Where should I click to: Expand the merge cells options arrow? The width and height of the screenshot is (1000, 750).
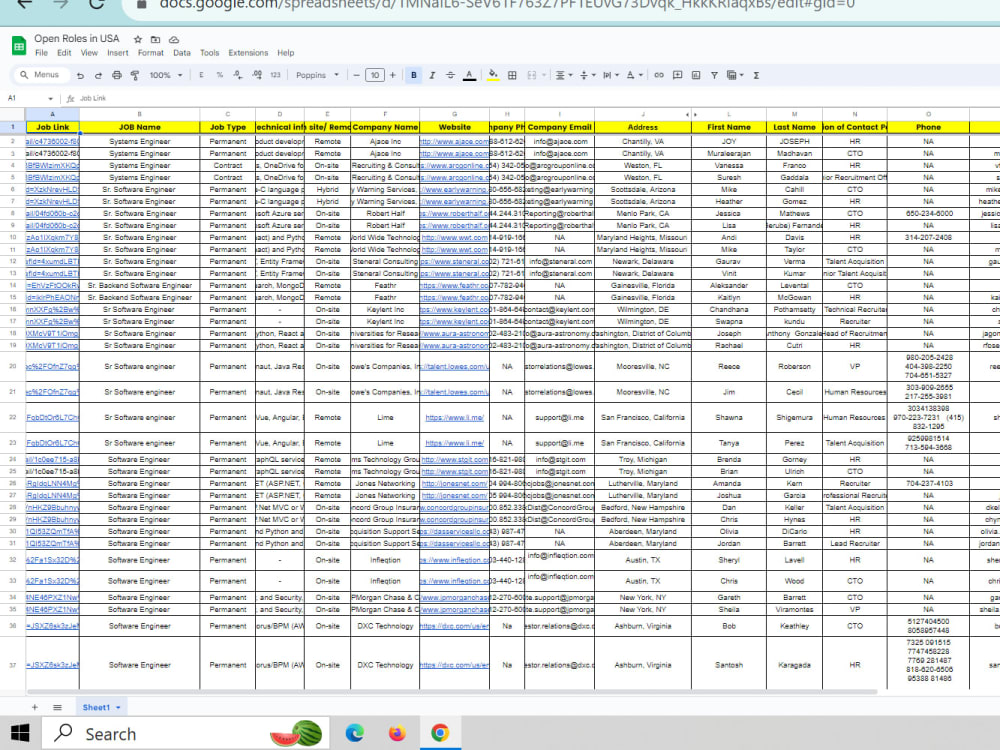543,75
